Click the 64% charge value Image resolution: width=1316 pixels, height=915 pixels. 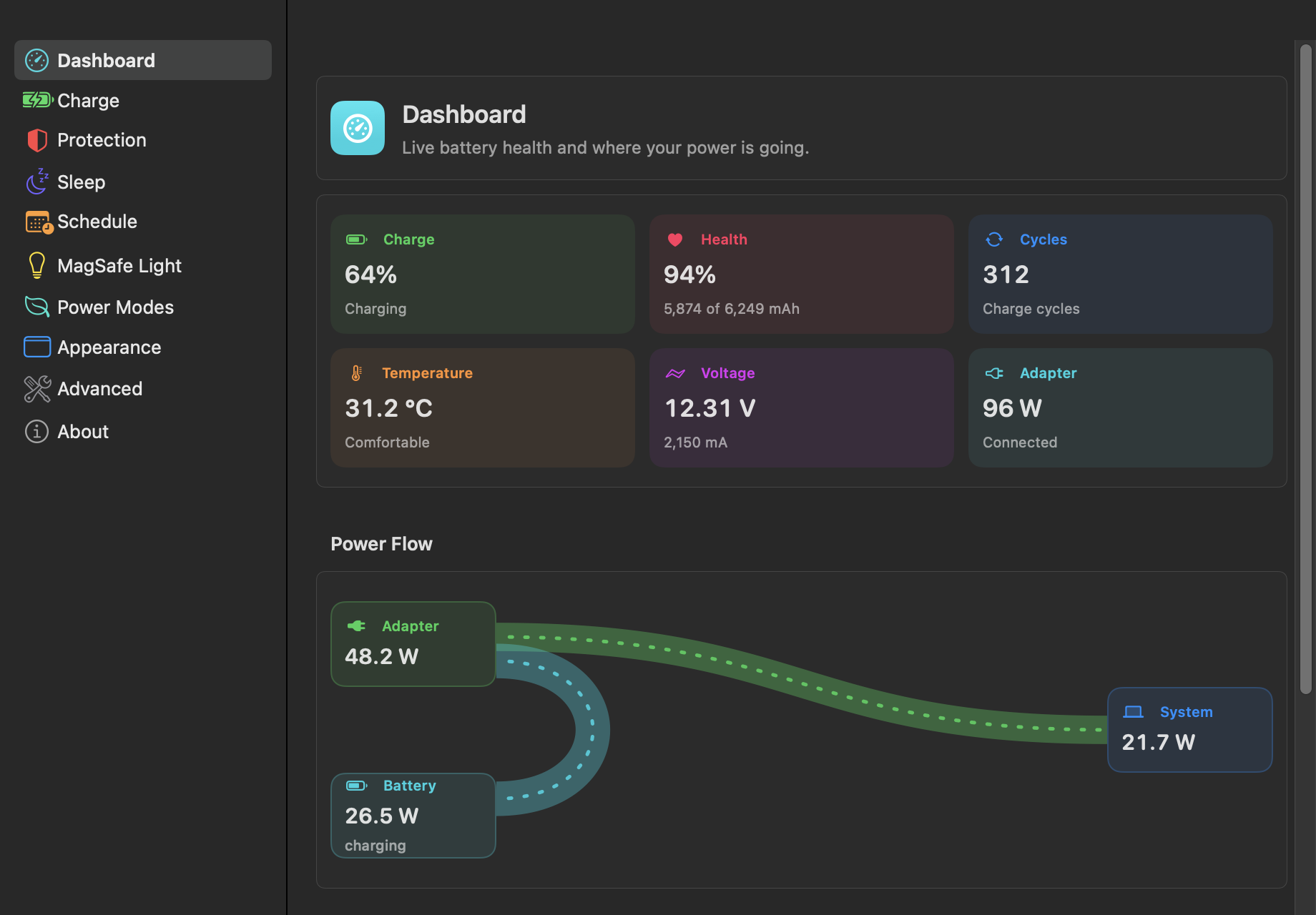click(x=370, y=274)
